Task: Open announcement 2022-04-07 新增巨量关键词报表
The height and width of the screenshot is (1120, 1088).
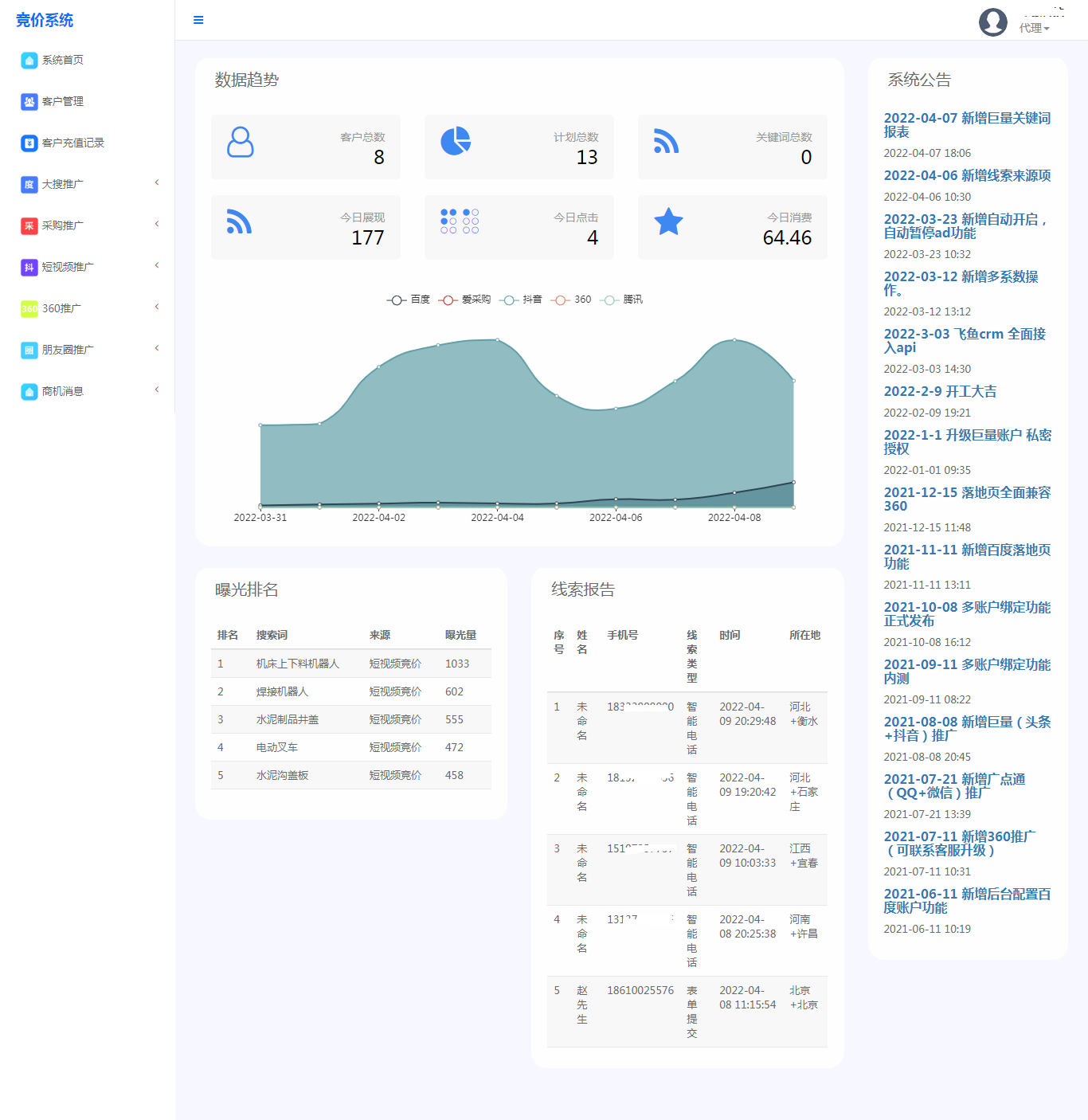Action: point(967,125)
